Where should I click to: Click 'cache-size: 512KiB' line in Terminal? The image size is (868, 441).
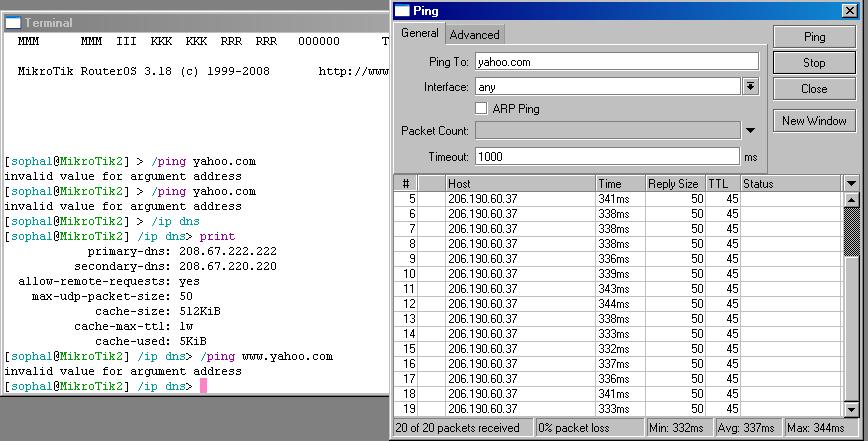(x=158, y=311)
